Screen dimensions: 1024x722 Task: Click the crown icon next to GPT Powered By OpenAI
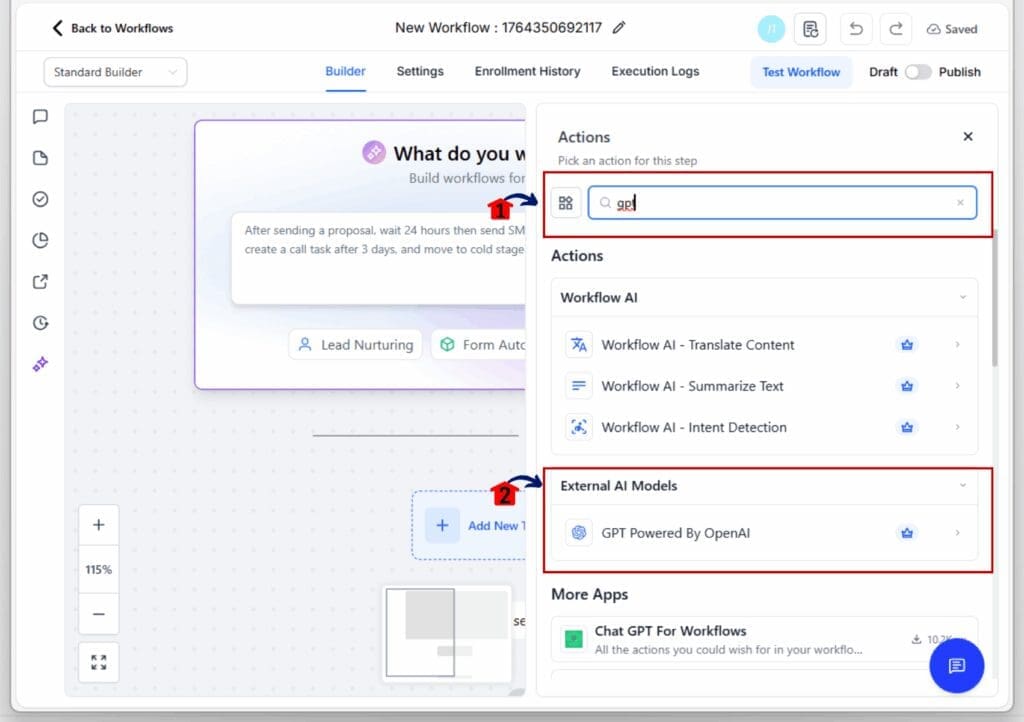(x=906, y=533)
